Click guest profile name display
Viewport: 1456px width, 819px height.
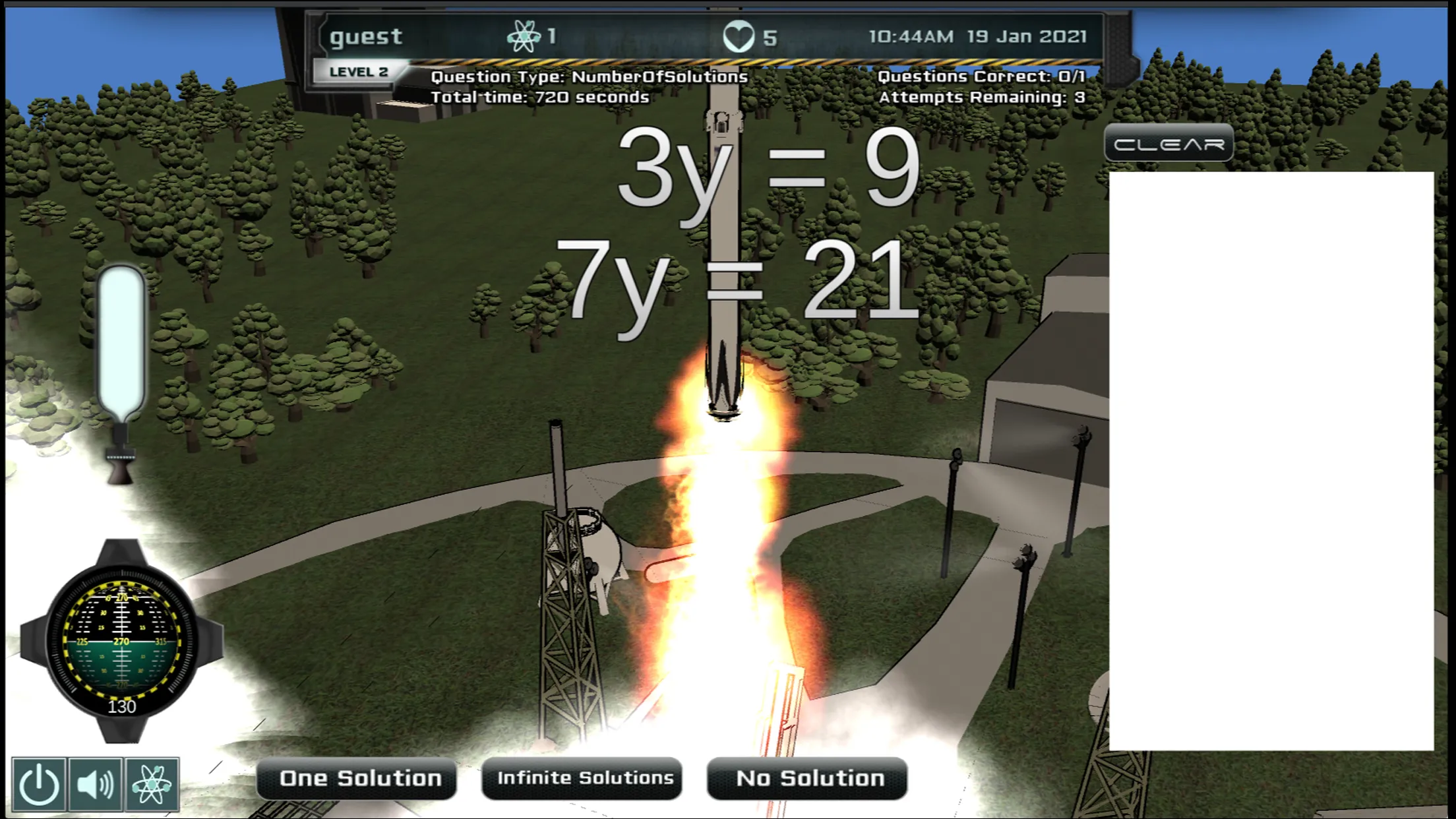365,36
